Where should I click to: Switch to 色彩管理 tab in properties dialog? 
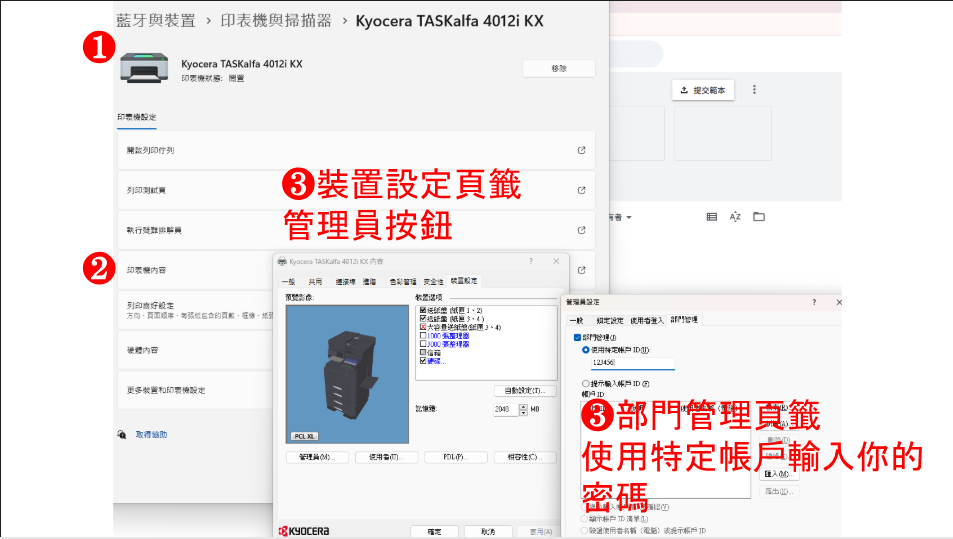coord(402,282)
